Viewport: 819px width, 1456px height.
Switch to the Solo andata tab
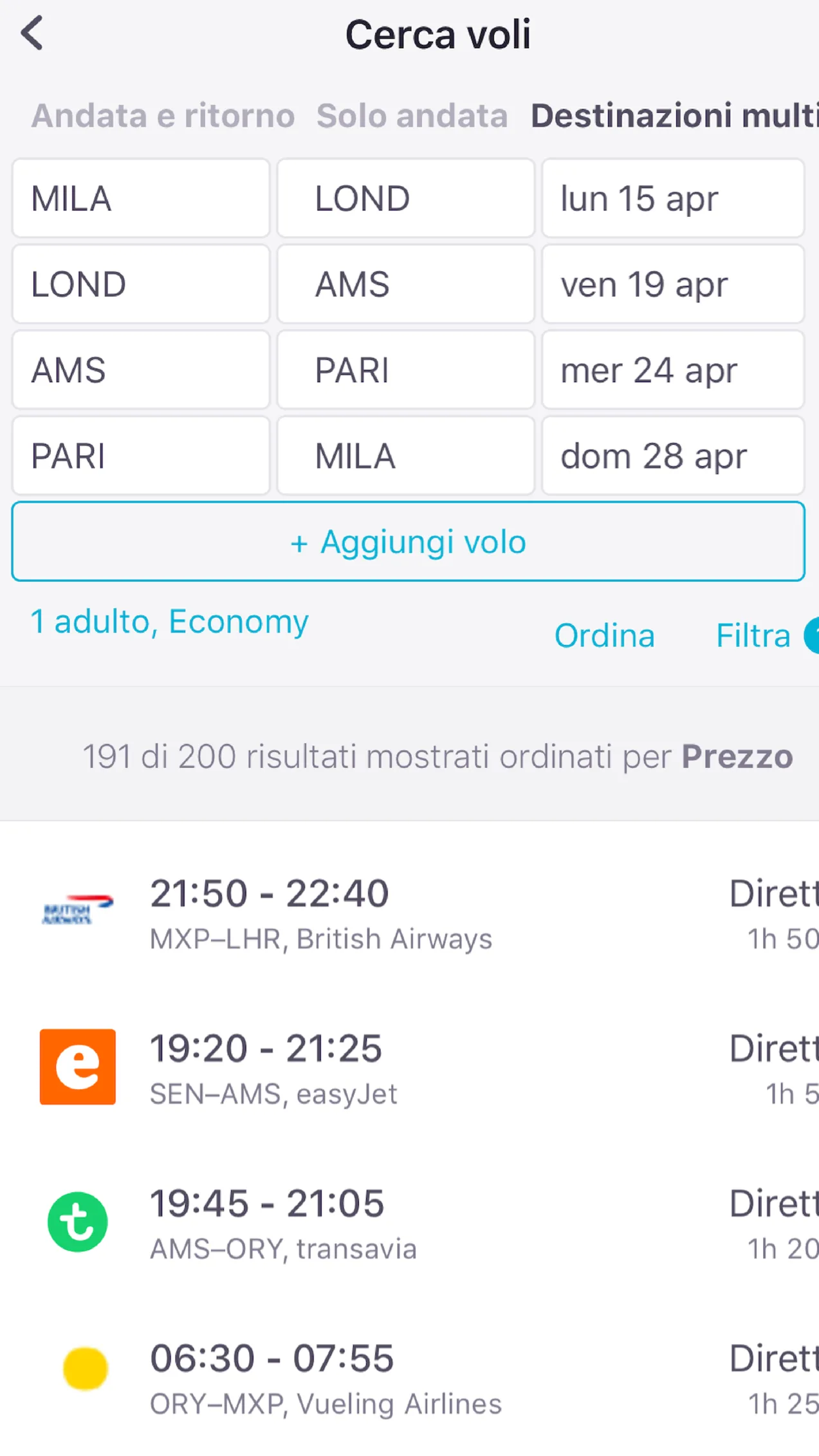tap(411, 116)
